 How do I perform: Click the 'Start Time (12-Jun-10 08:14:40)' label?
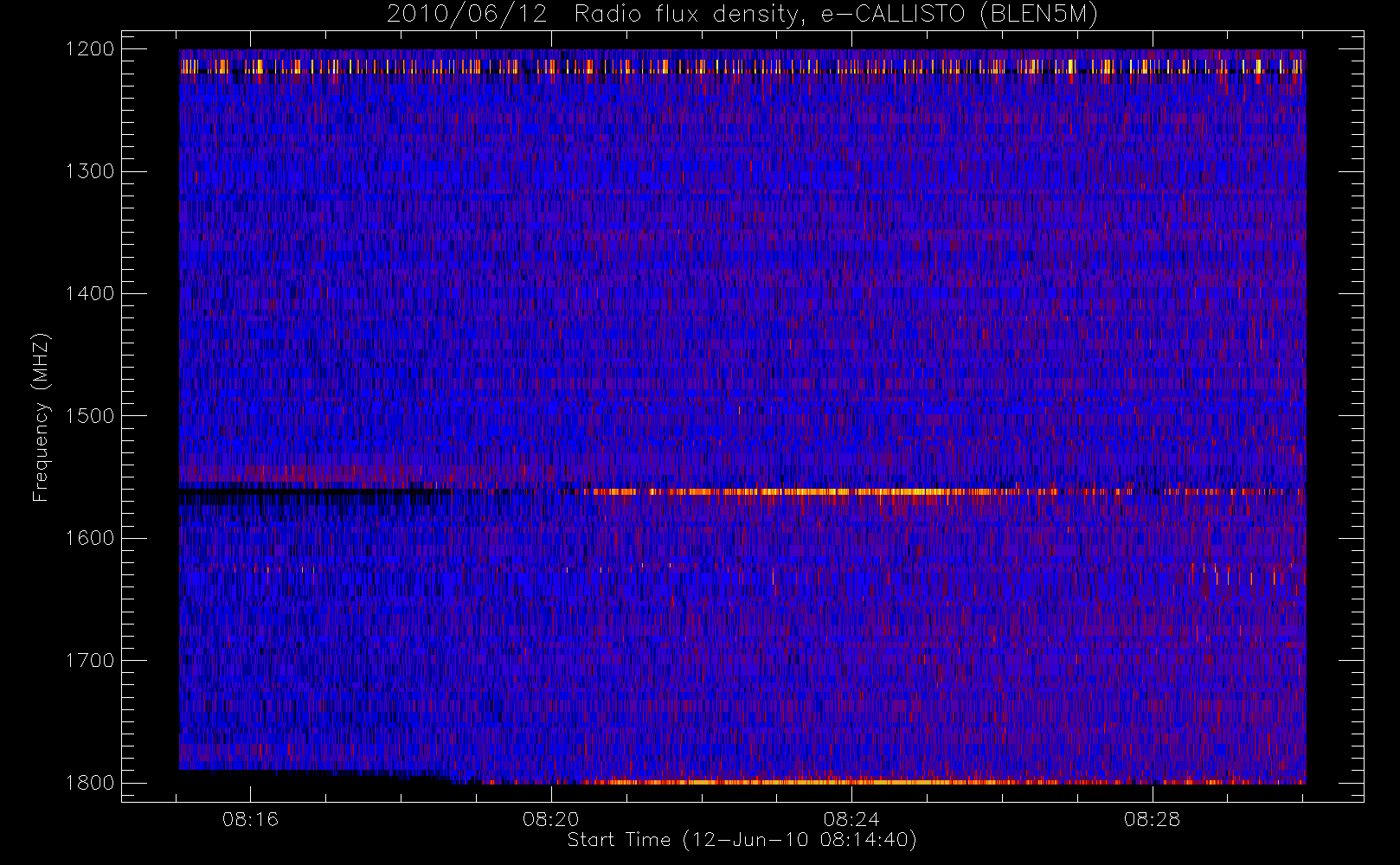(742, 840)
